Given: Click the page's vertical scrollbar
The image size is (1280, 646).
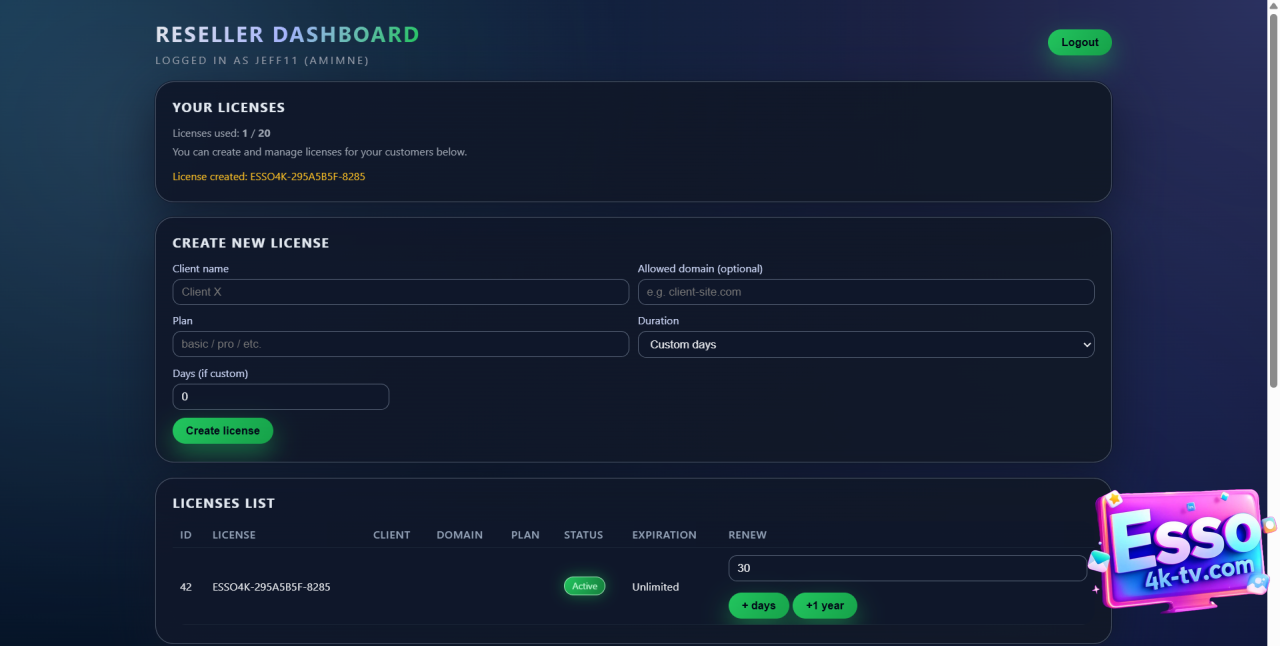Looking at the screenshot, I should pyautogui.click(x=1273, y=200).
